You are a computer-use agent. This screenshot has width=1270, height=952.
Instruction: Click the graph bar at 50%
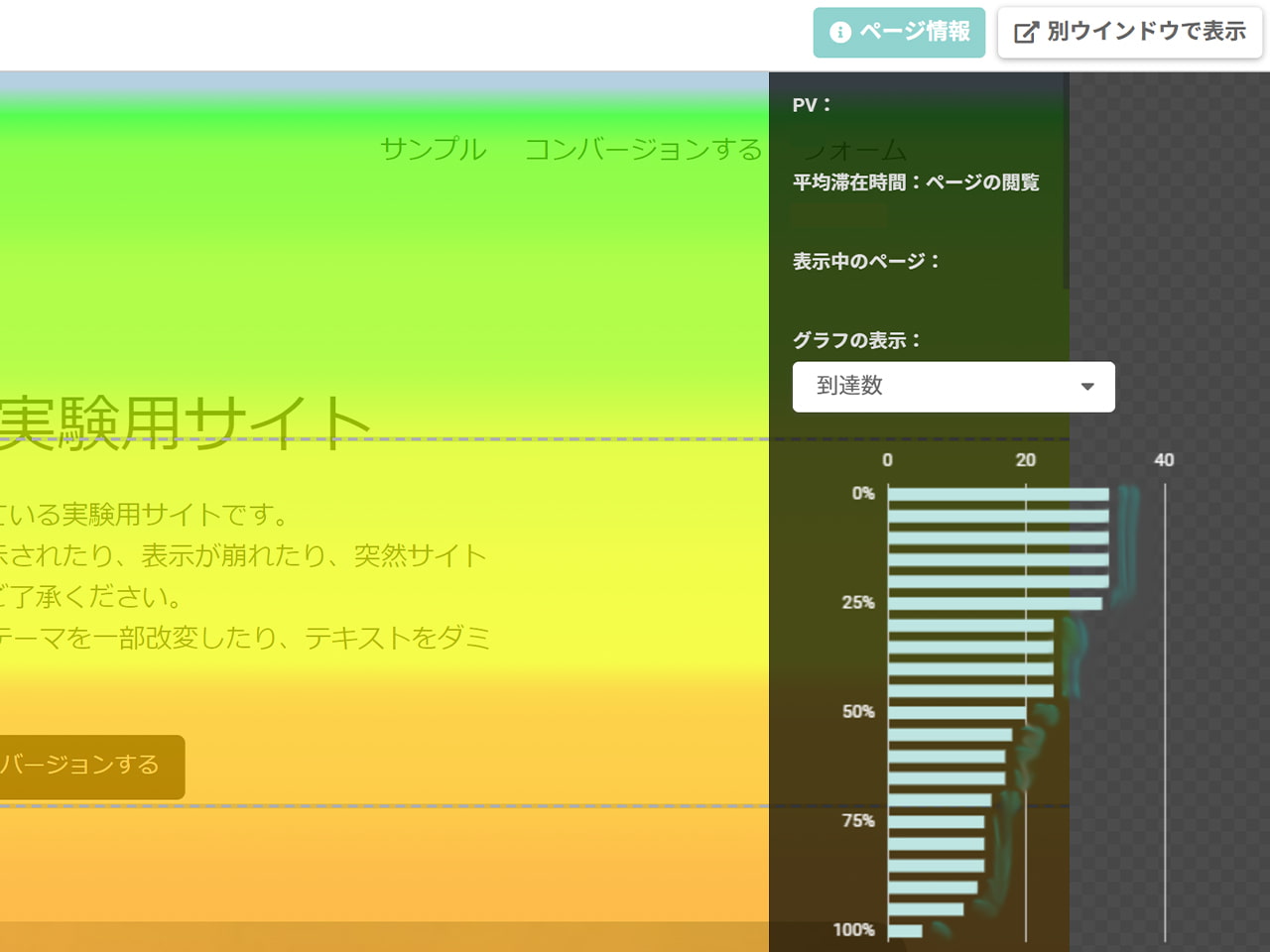point(957,712)
